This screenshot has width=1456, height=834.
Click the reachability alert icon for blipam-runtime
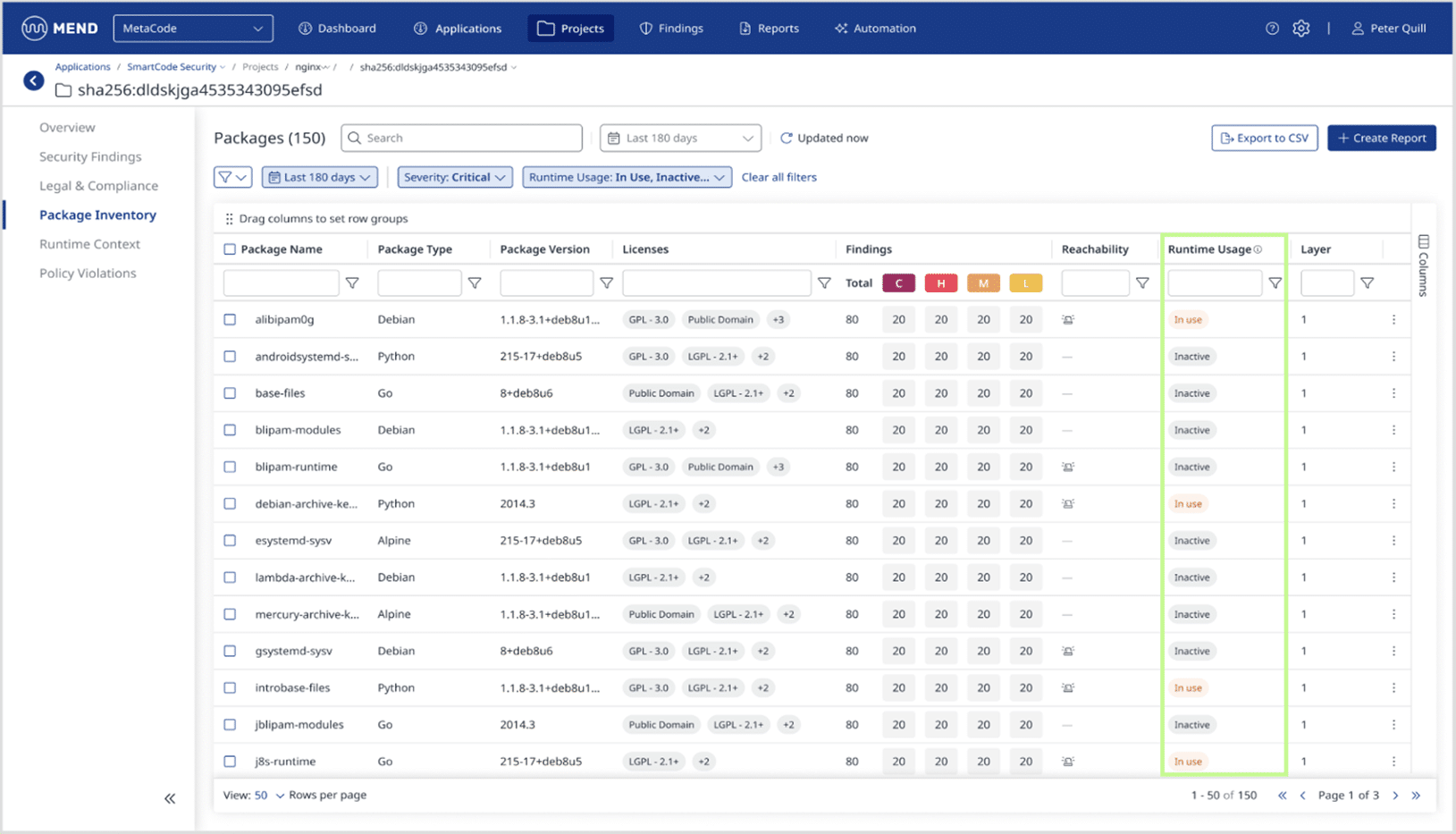[x=1067, y=467]
